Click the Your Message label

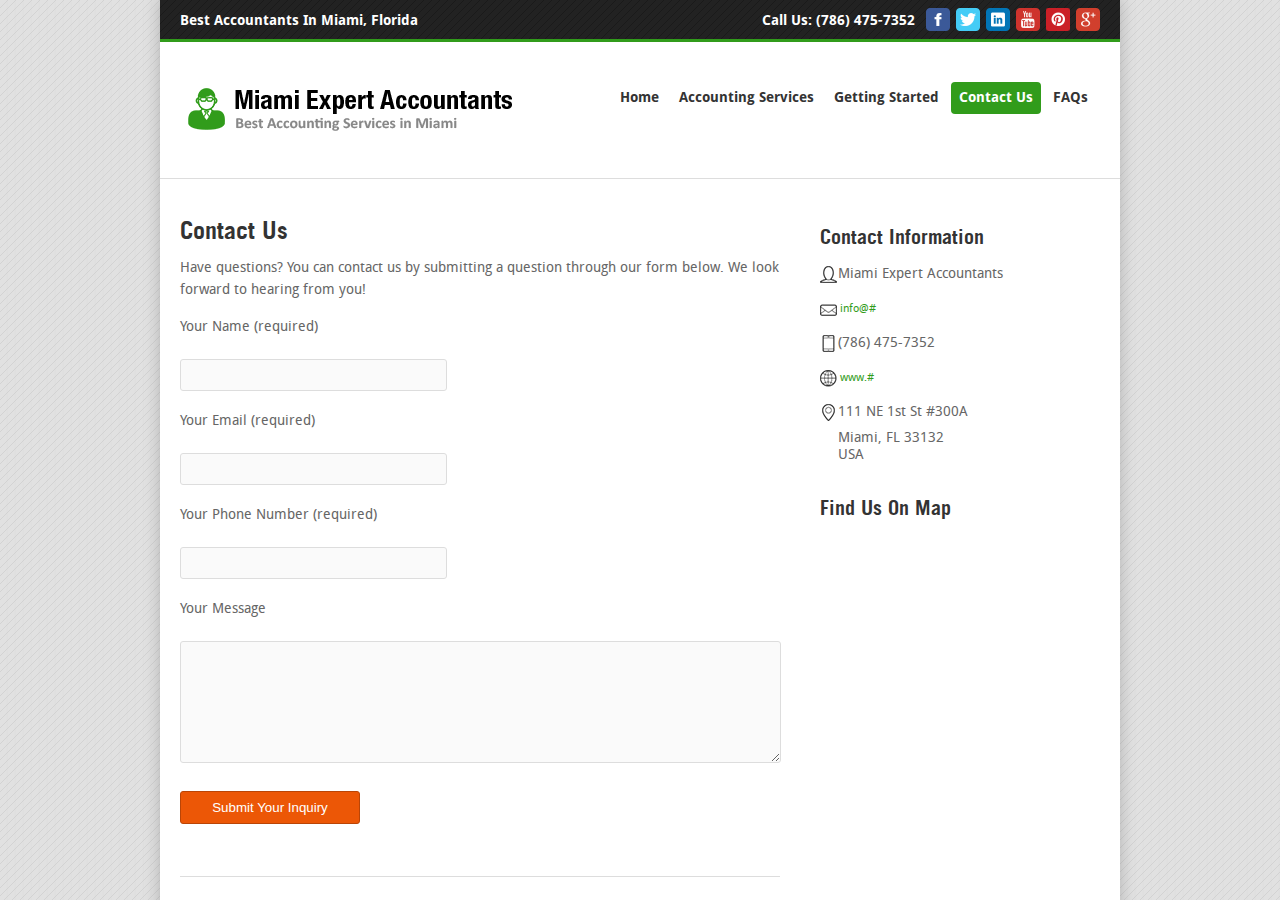click(223, 608)
